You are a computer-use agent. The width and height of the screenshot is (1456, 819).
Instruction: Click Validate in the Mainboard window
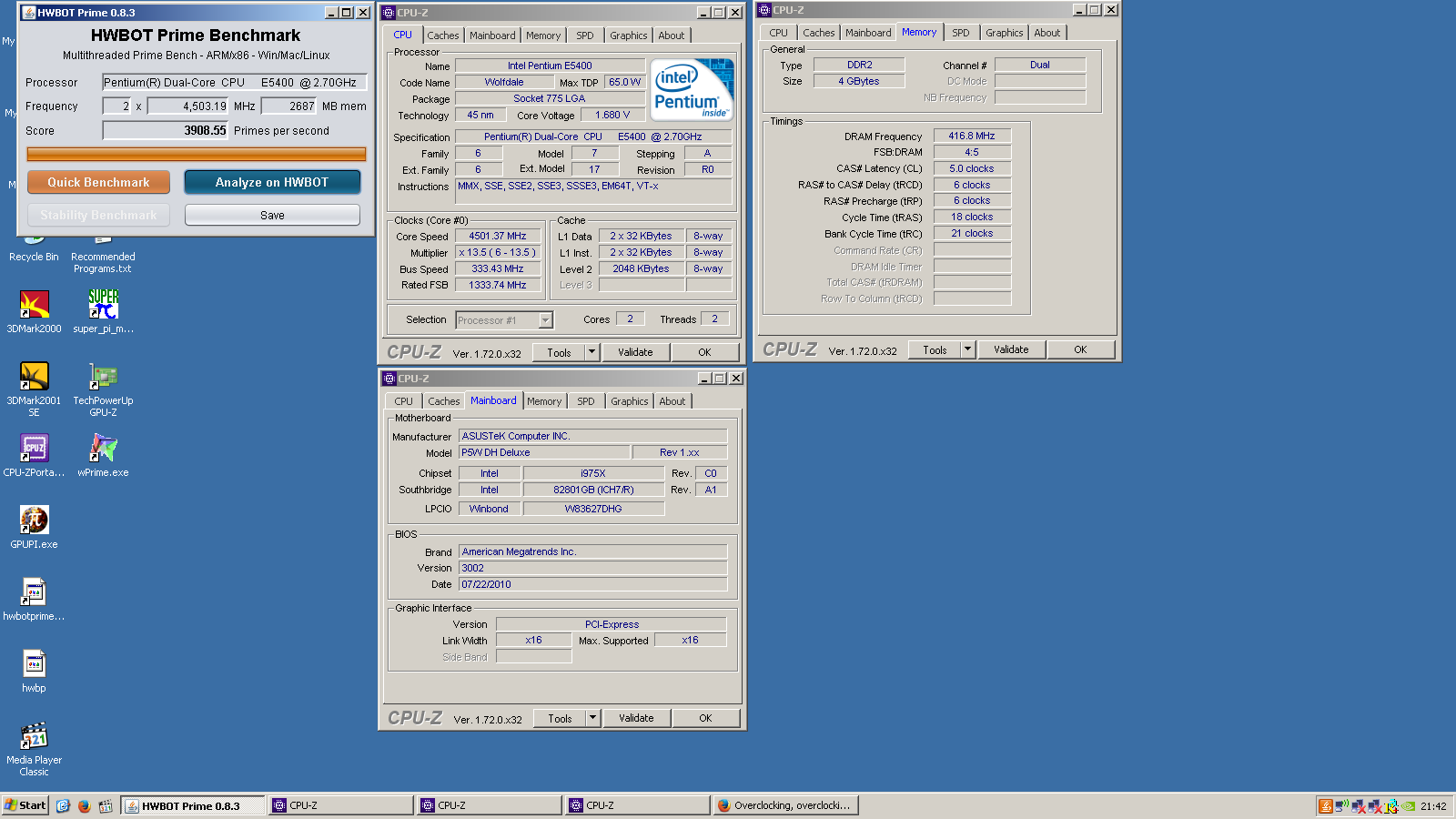point(636,718)
